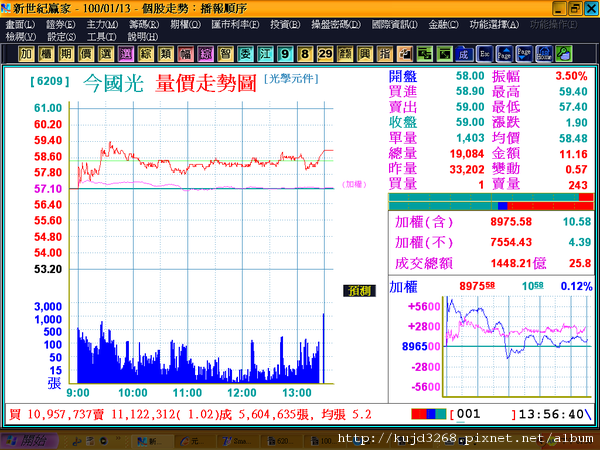
Task: Click the 預測 button beside the chart
Action: [359, 291]
